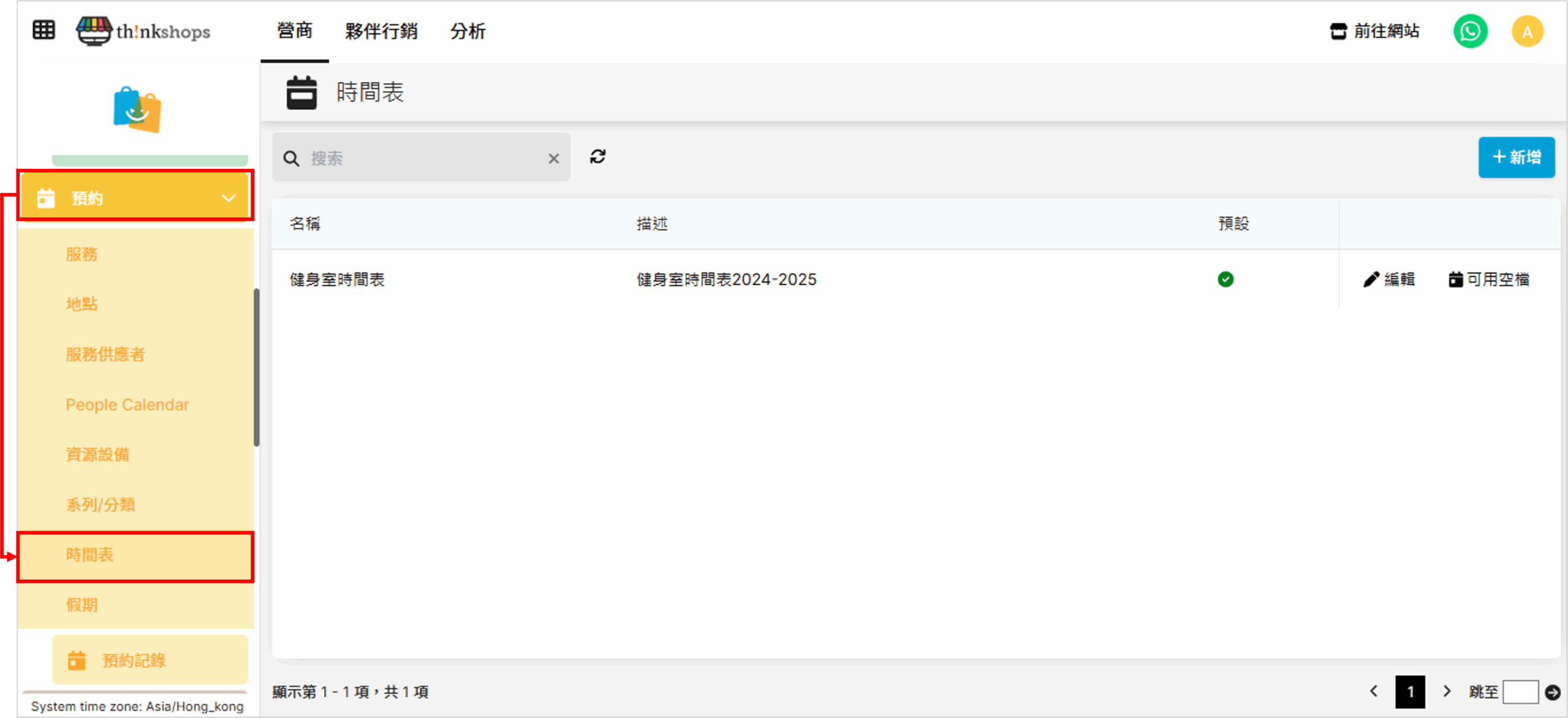Open 可用空檔 for 健身室時間表
The image size is (1568, 718).
pyautogui.click(x=1488, y=280)
